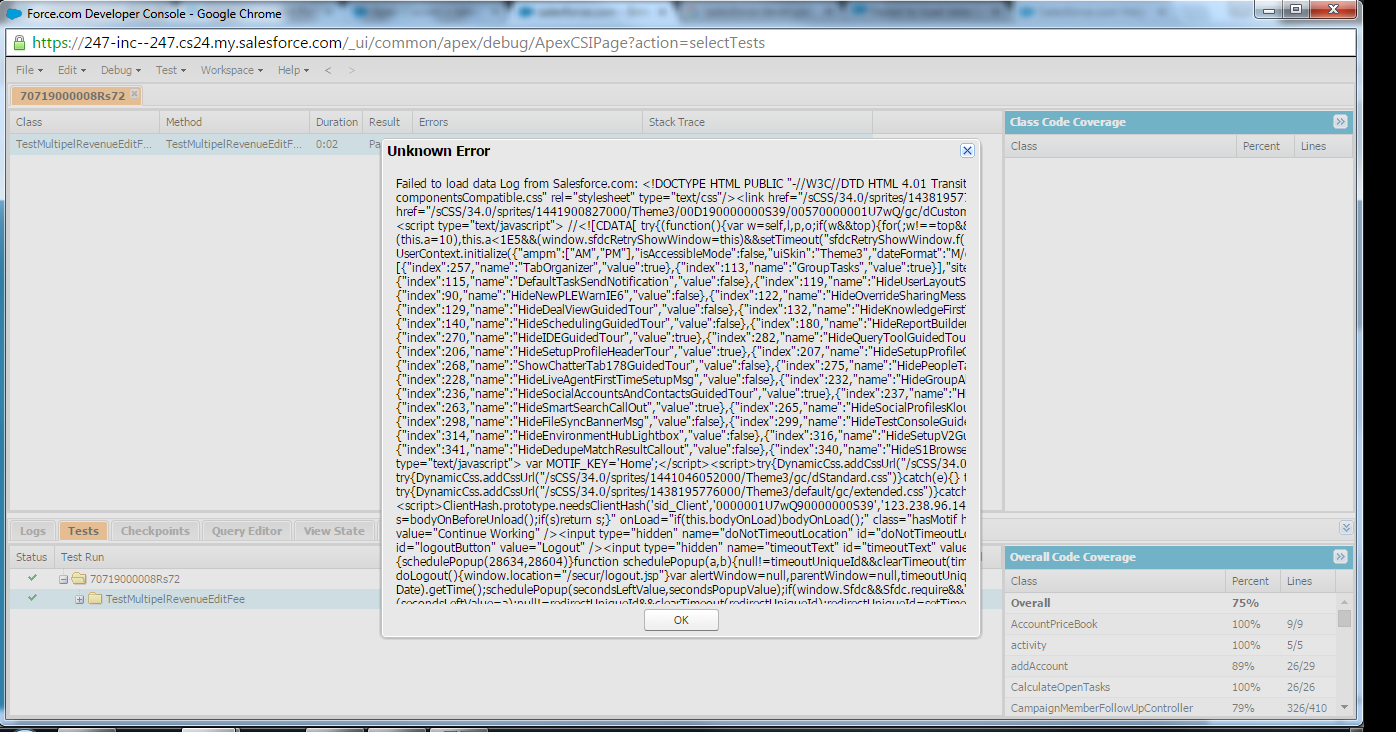This screenshot has width=1396, height=732.
Task: Minimize the Developer Console Chrome window
Action: [1268, 9]
